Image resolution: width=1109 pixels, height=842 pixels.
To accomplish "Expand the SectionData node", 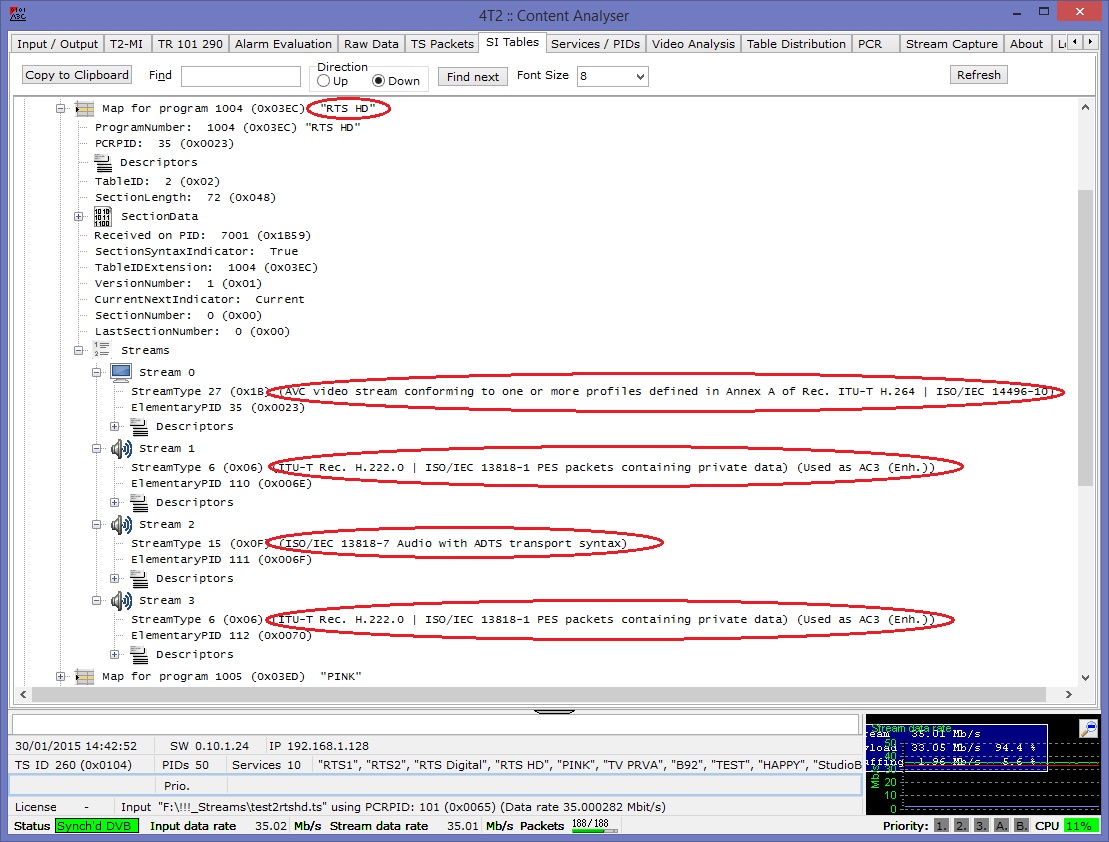I will 79,217.
